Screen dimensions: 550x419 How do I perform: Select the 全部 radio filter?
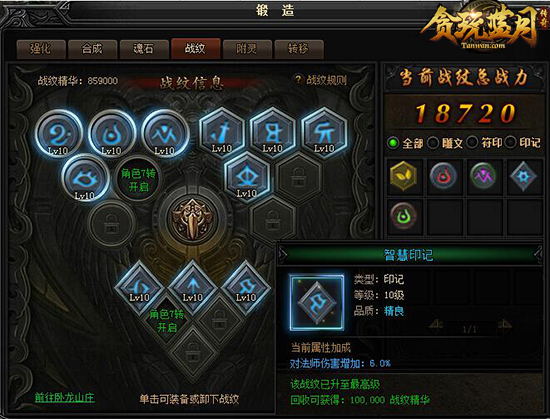click(x=405, y=143)
